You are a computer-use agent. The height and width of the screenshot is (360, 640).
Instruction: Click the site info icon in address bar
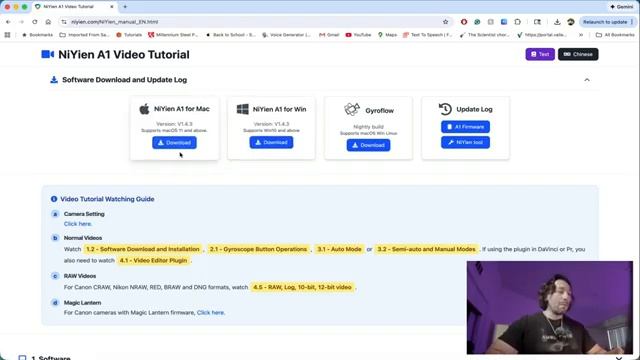click(x=64, y=22)
